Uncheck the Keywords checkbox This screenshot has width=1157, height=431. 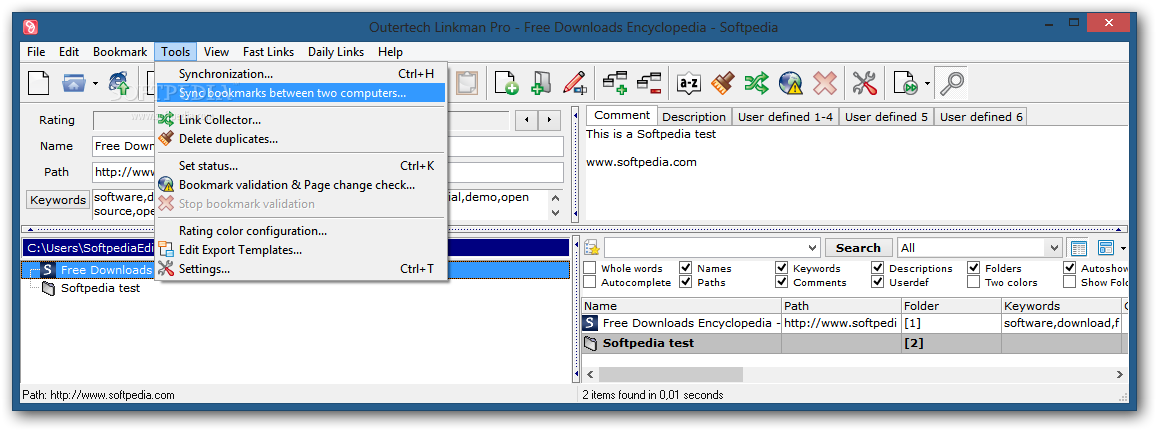click(x=781, y=269)
